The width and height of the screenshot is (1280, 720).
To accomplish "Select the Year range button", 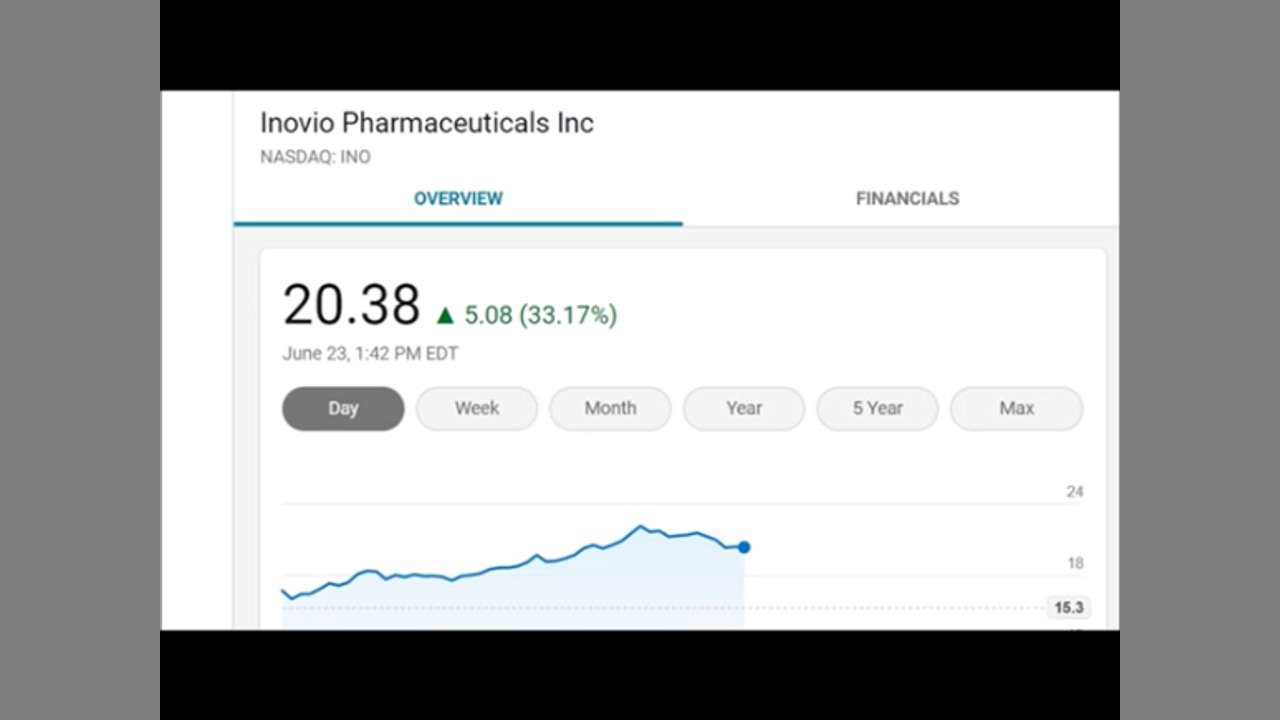I will pos(744,408).
